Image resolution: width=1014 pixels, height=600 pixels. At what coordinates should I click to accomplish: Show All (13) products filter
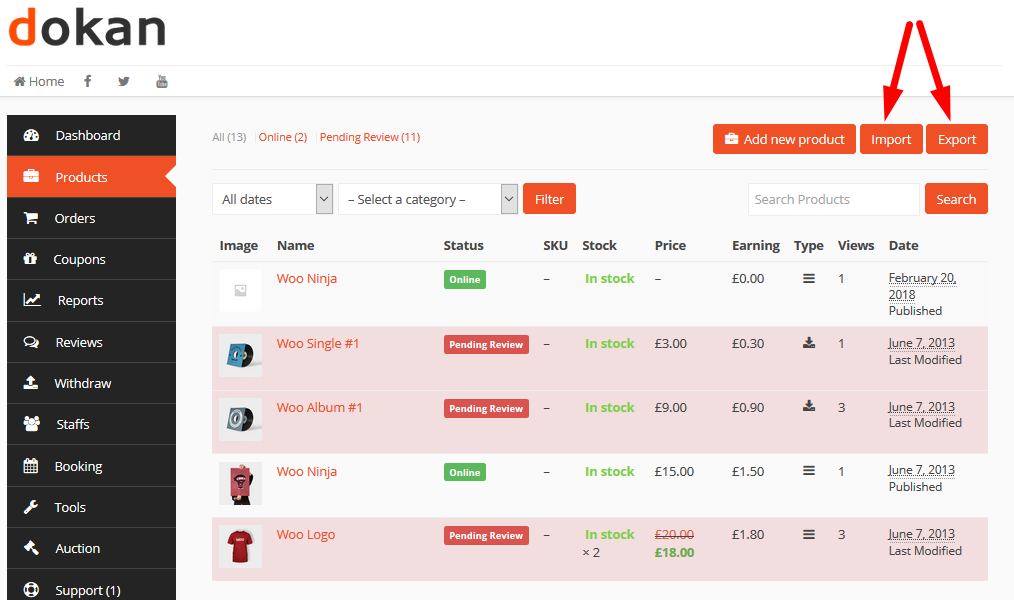click(x=229, y=137)
